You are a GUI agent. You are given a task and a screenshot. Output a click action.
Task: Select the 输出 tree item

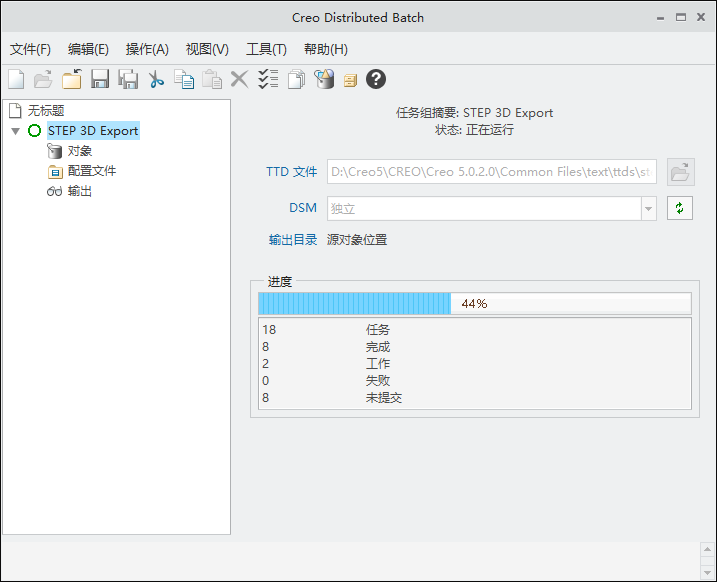click(80, 191)
